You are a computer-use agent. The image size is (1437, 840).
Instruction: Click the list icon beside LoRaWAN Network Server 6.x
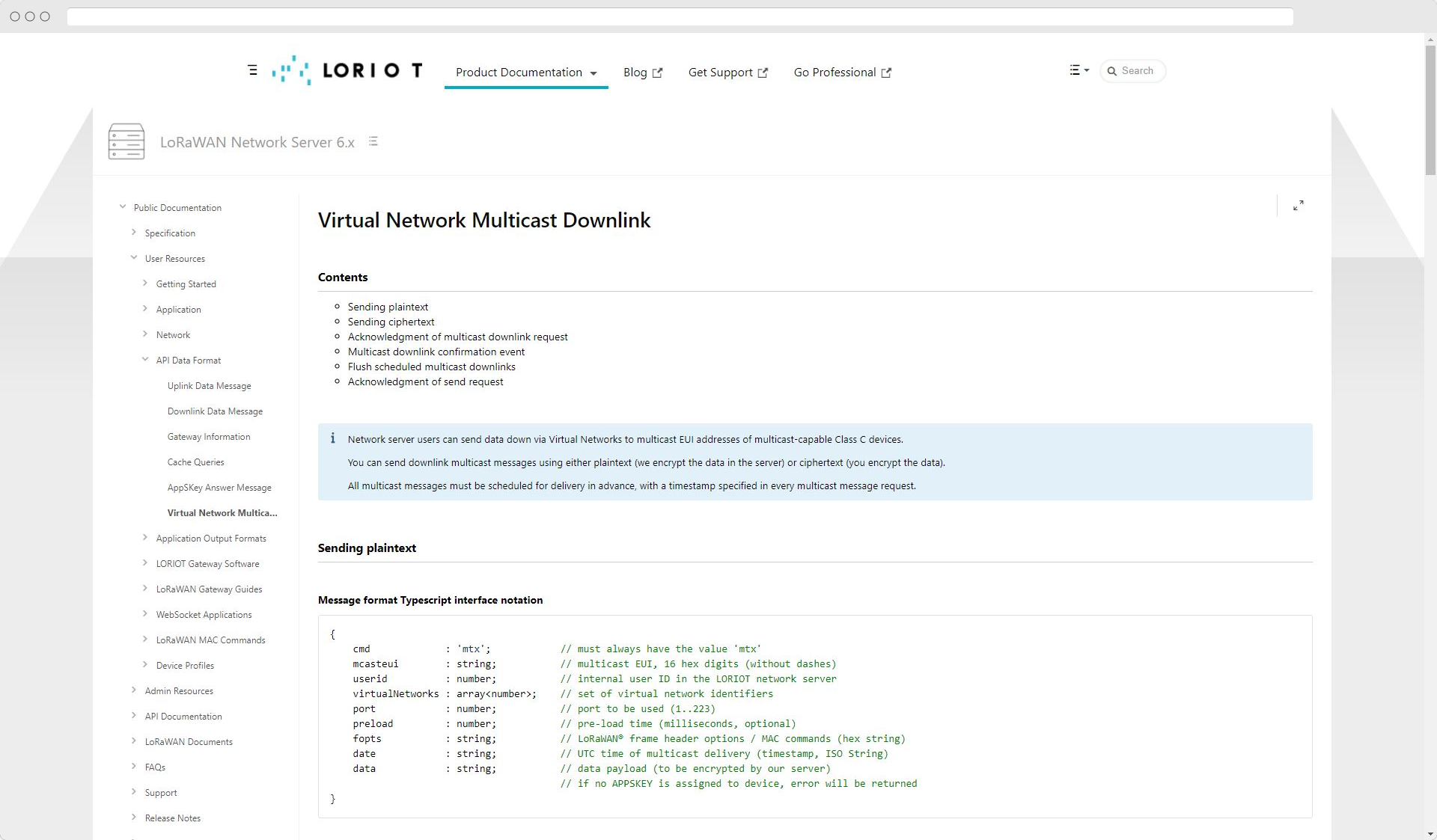click(373, 141)
